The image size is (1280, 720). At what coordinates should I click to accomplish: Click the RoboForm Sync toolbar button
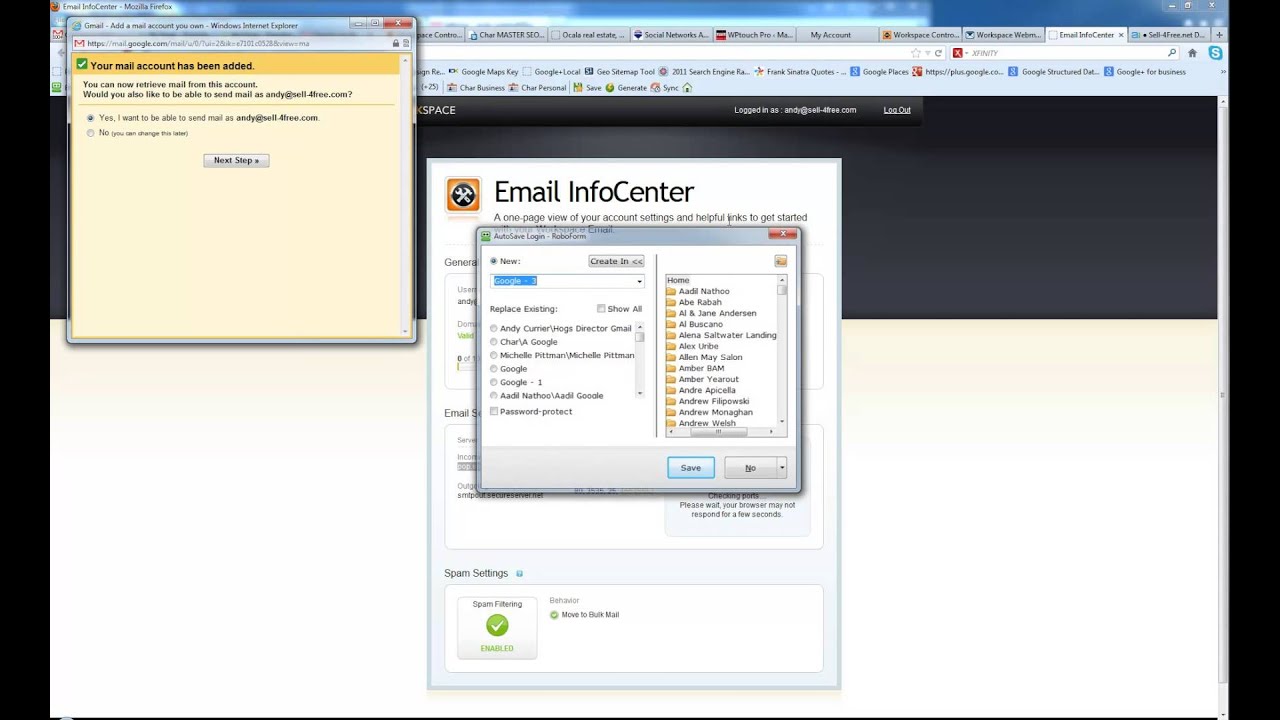coord(665,87)
